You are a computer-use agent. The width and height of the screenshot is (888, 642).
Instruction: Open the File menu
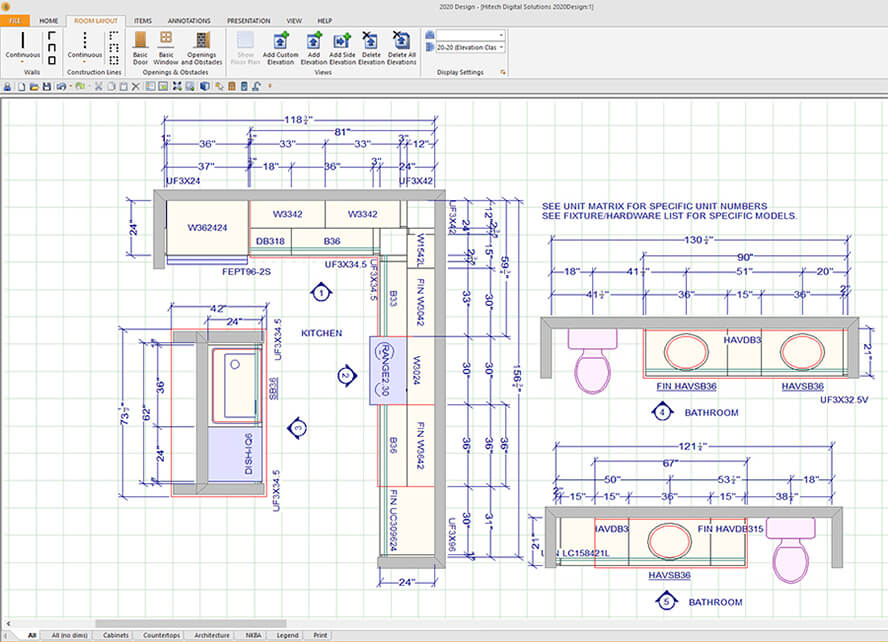tap(15, 20)
